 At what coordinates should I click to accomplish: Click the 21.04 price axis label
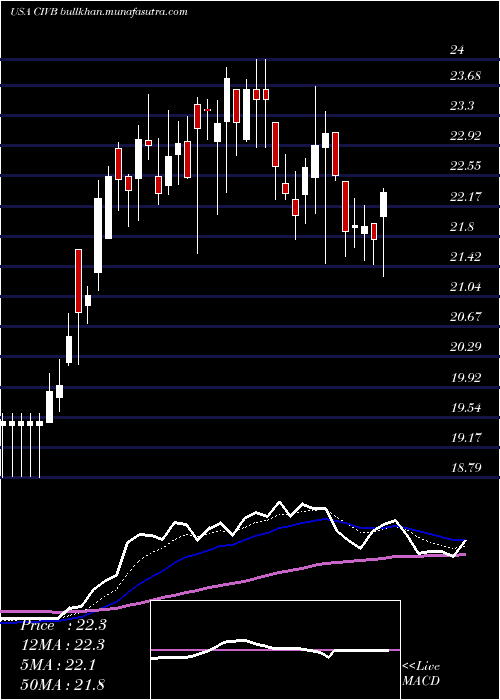click(x=465, y=287)
